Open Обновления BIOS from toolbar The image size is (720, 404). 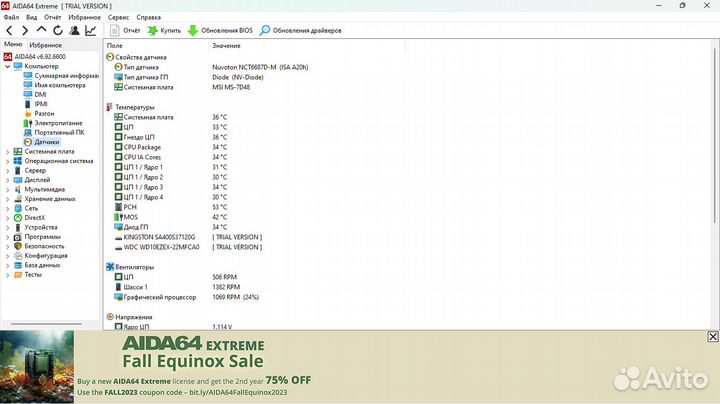point(220,30)
